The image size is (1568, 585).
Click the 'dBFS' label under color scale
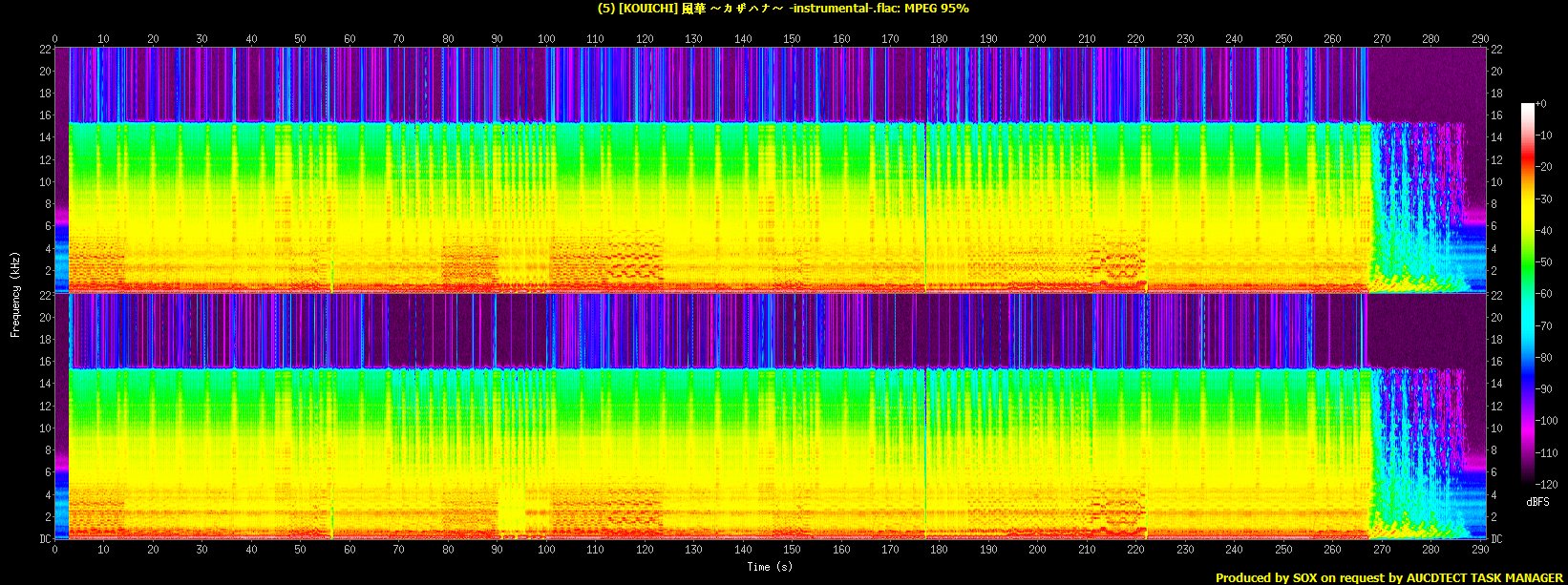pyautogui.click(x=1537, y=501)
